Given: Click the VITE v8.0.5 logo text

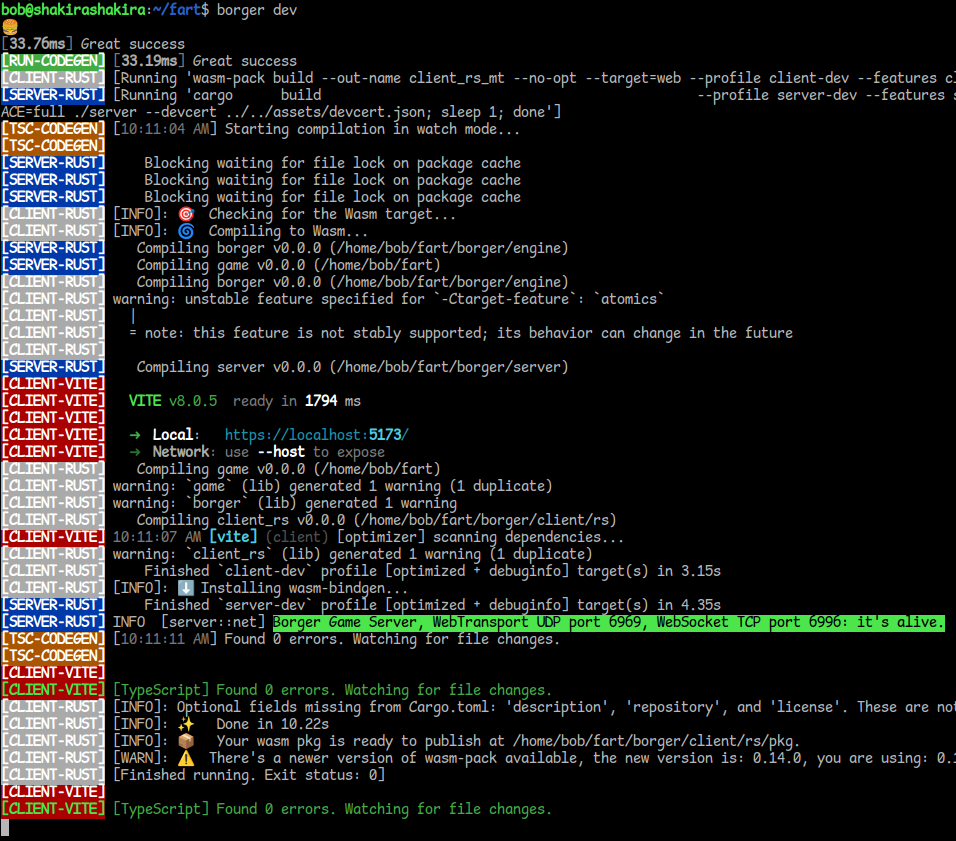Looking at the screenshot, I should click(148, 400).
